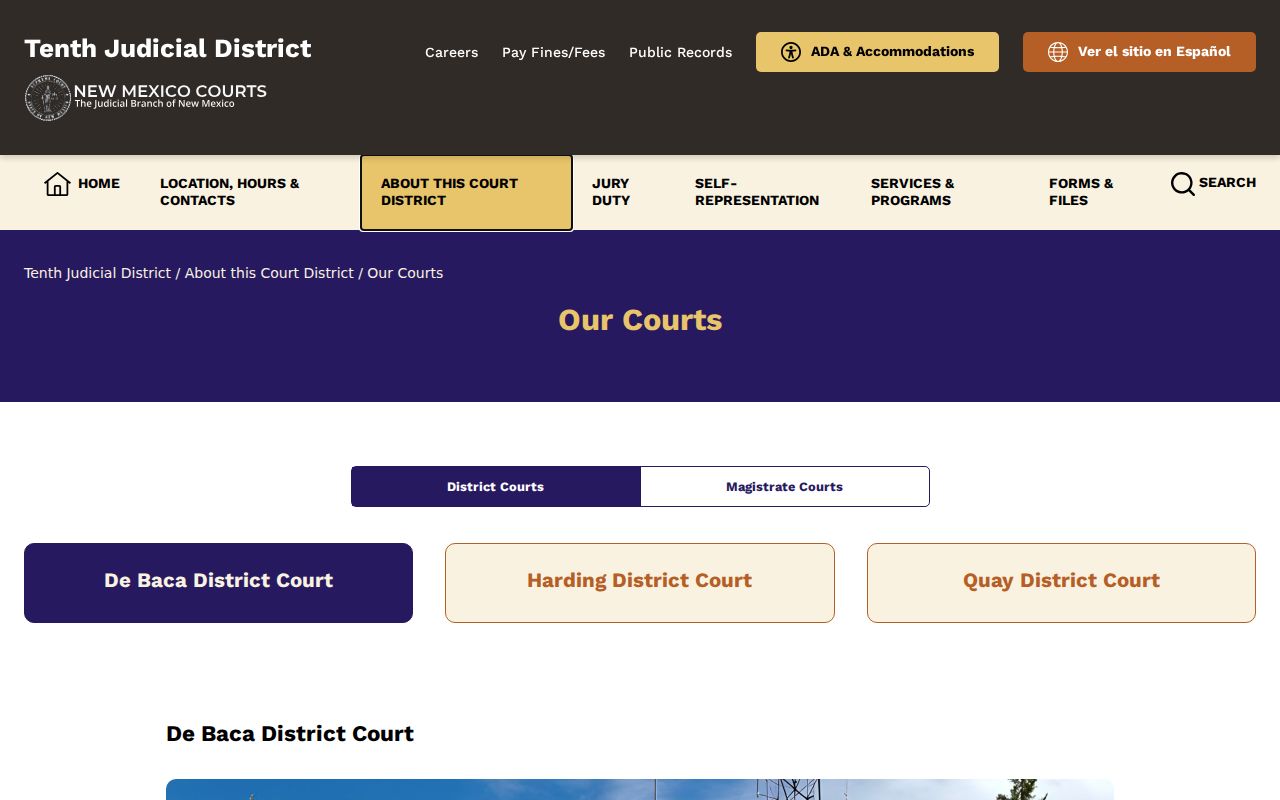This screenshot has width=1280, height=800.
Task: Select Harding District Court card
Action: pyautogui.click(x=640, y=583)
